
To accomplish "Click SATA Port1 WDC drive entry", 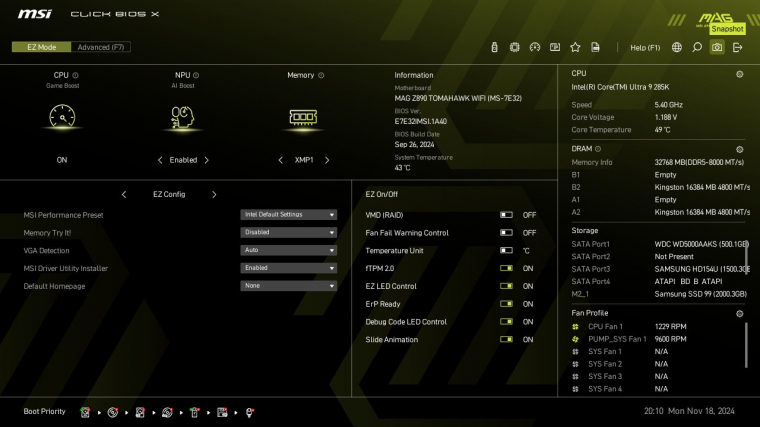I will click(660, 244).
